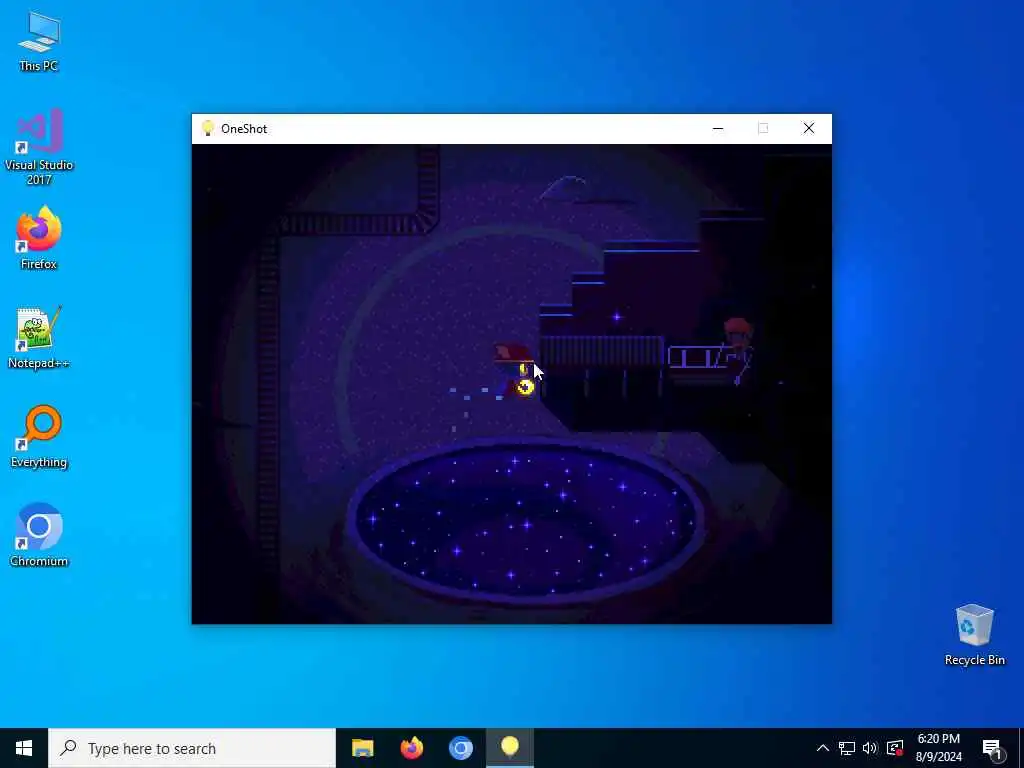
Task: Show hidden system tray icons
Action: pos(822,748)
